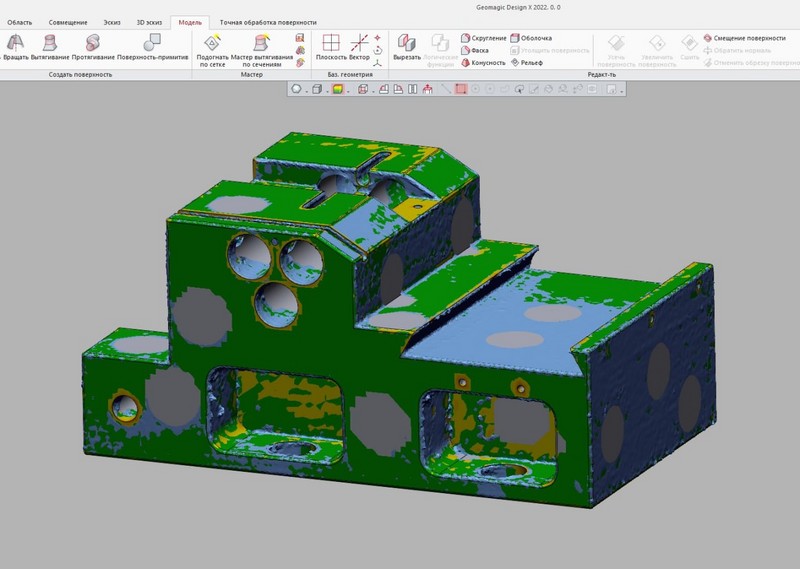Click the normal-to view red arrow icon
This screenshot has width=800, height=569.
(x=428, y=89)
